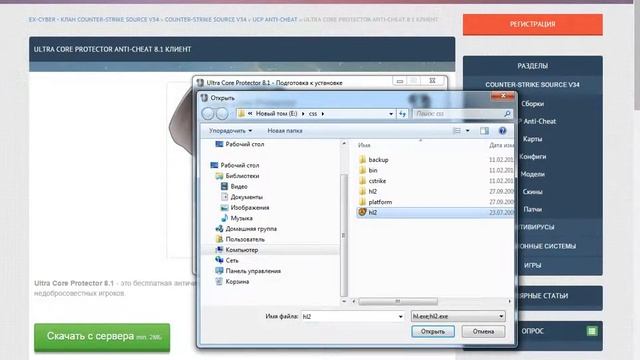Click the Имя file name input field
Screen dimensions: 640x360
click(x=352, y=316)
